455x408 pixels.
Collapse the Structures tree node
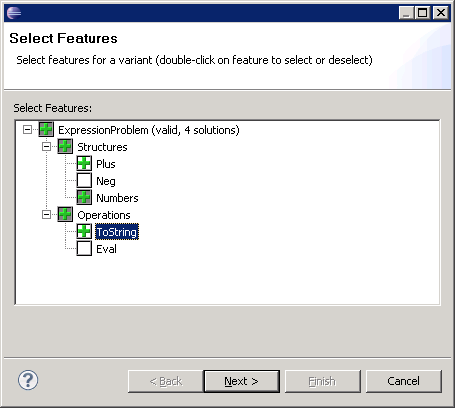tap(46, 146)
